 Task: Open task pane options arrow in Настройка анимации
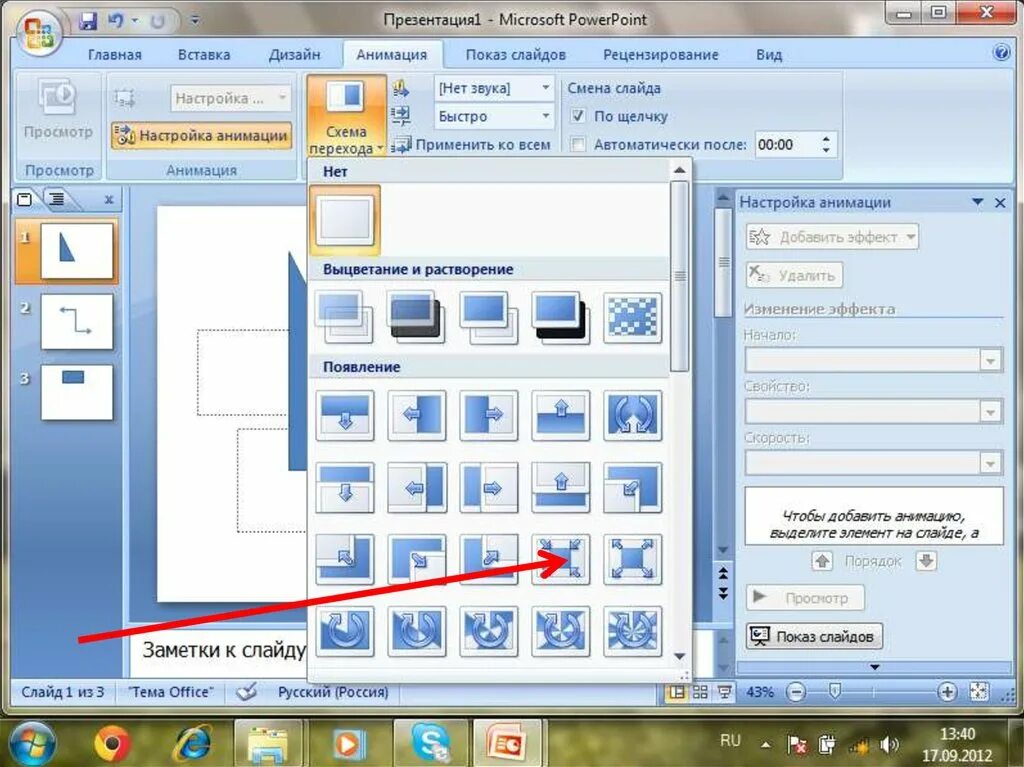(978, 202)
